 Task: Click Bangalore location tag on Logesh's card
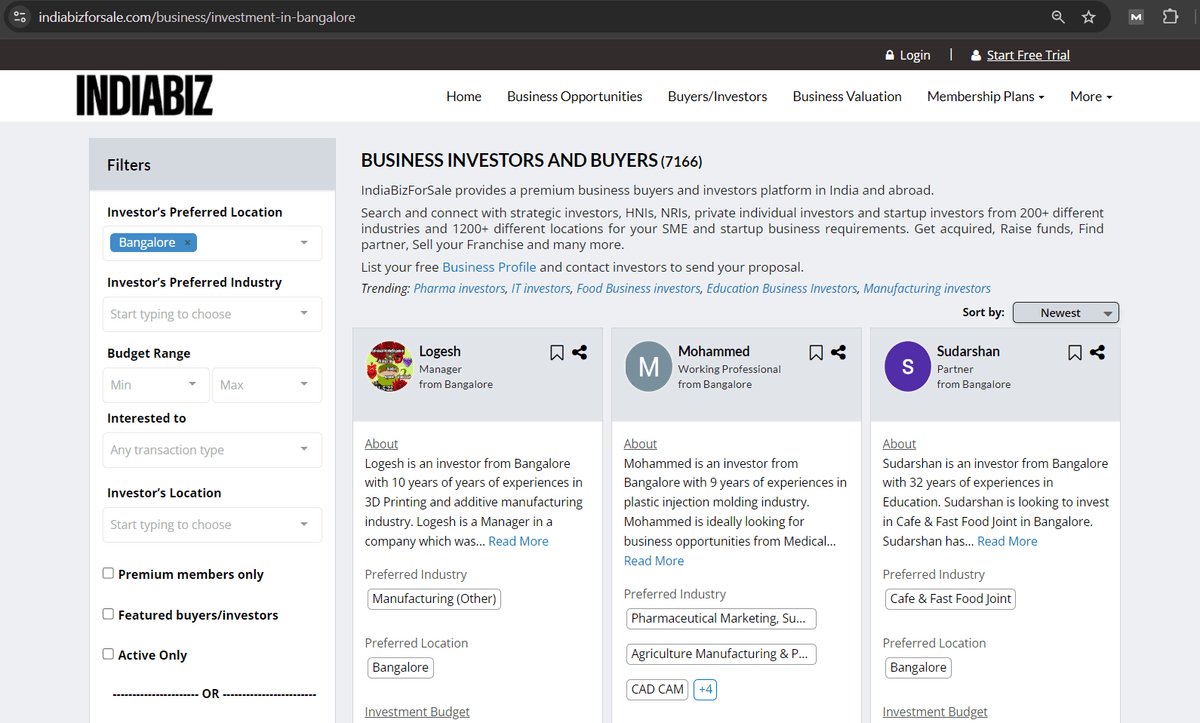(x=400, y=667)
